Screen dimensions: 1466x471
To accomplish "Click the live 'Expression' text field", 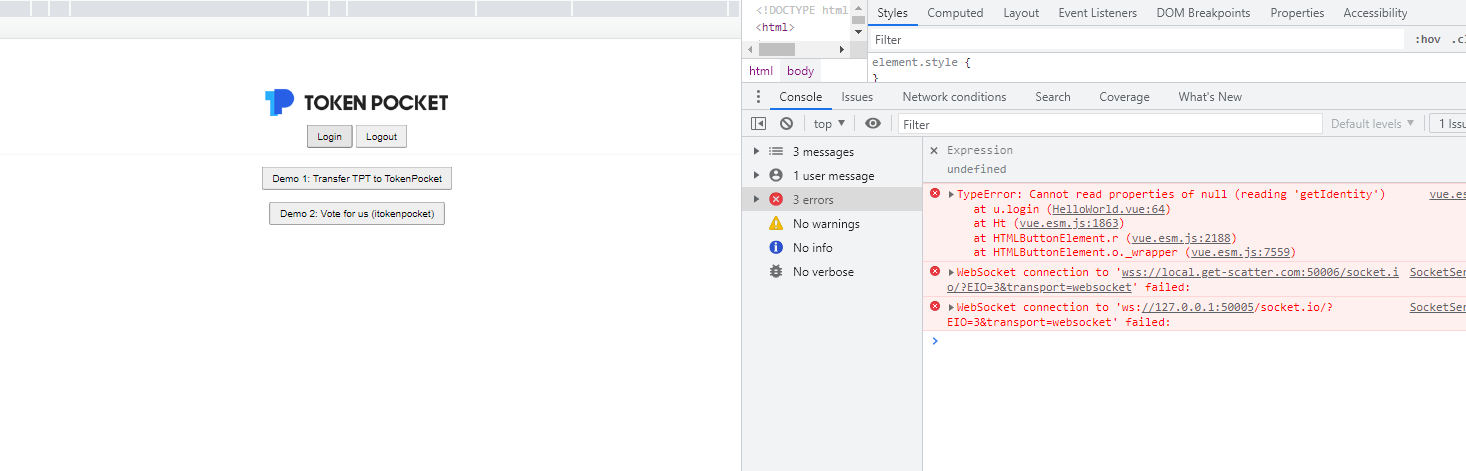I will (979, 150).
